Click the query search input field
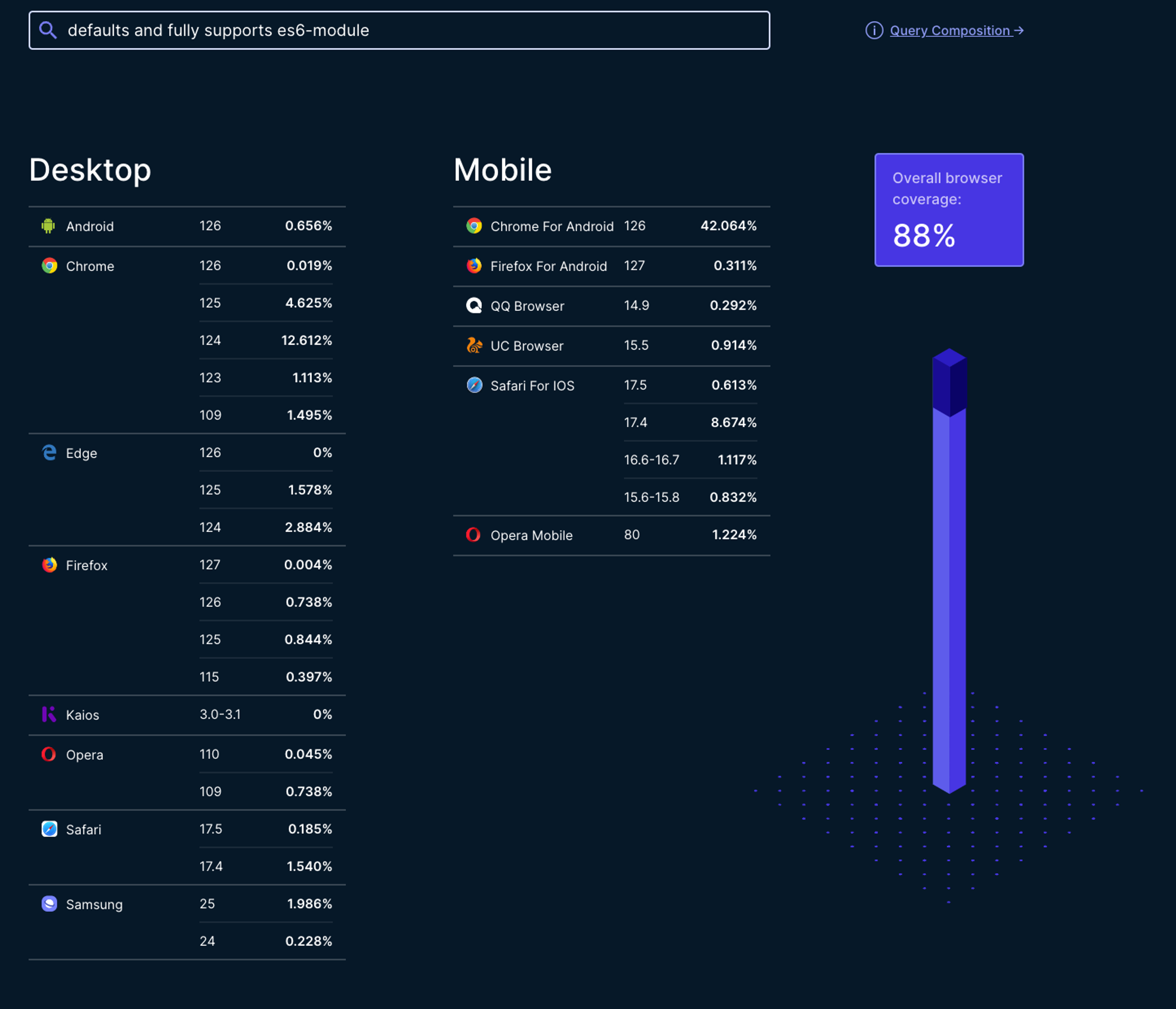This screenshot has height=1009, width=1176. coord(399,30)
